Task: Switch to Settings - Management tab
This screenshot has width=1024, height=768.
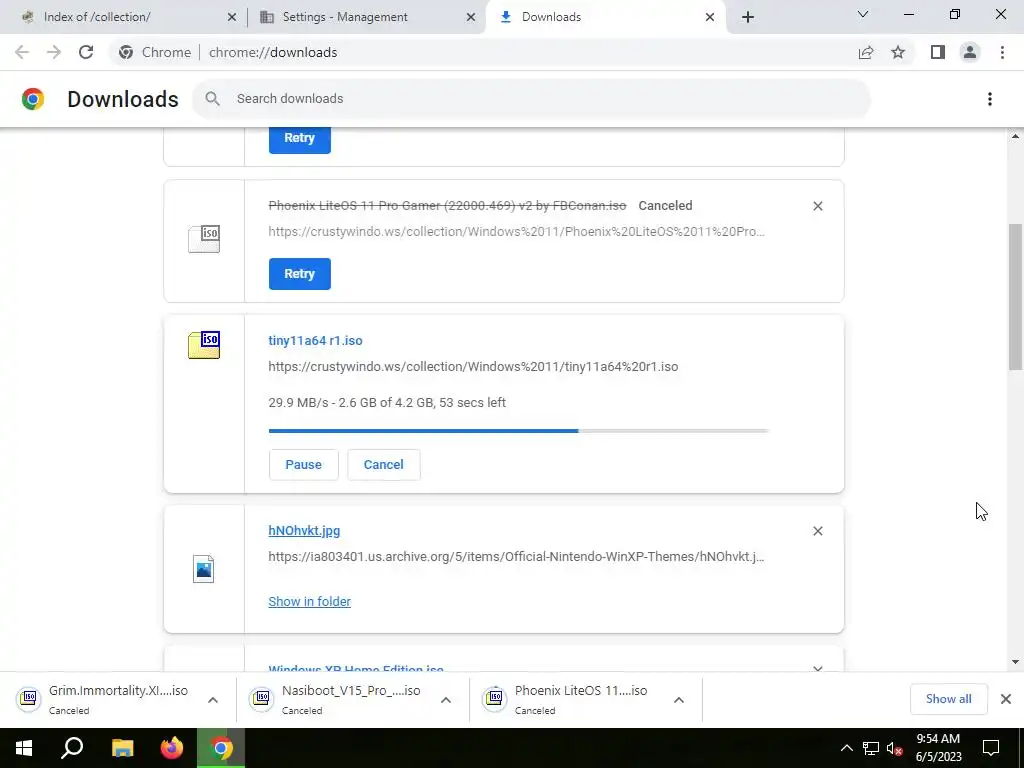Action: tap(367, 17)
